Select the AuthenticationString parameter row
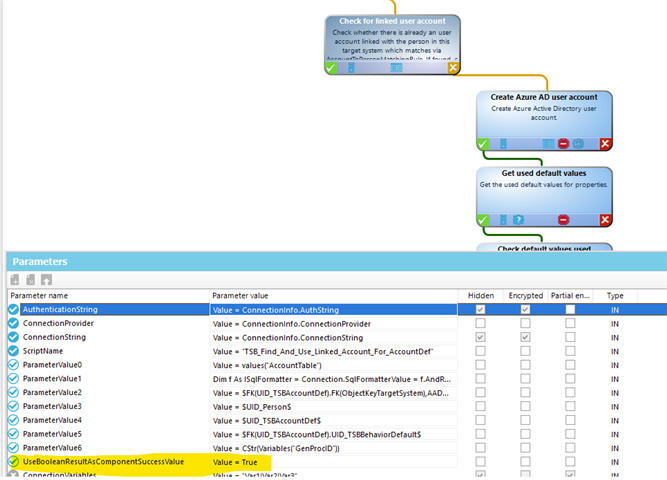 click(336, 309)
